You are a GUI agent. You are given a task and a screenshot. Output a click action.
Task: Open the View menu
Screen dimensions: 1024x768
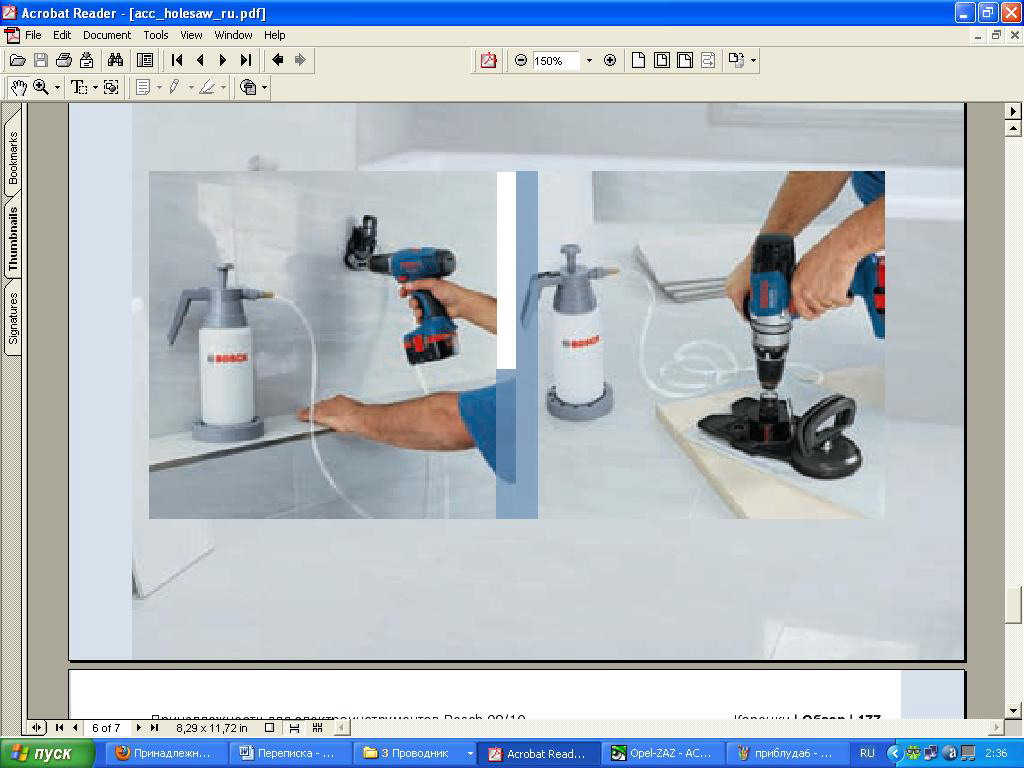(x=191, y=35)
